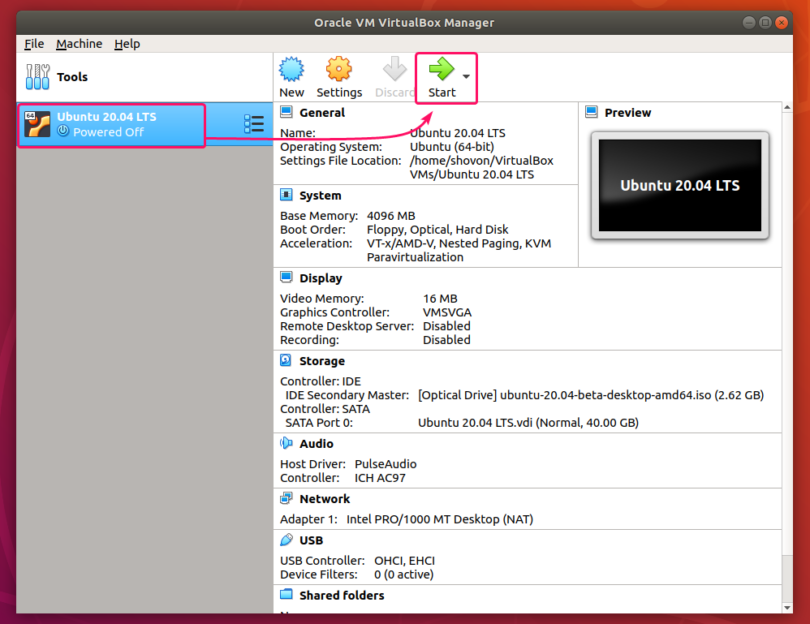Open the Machine menu

tap(79, 44)
